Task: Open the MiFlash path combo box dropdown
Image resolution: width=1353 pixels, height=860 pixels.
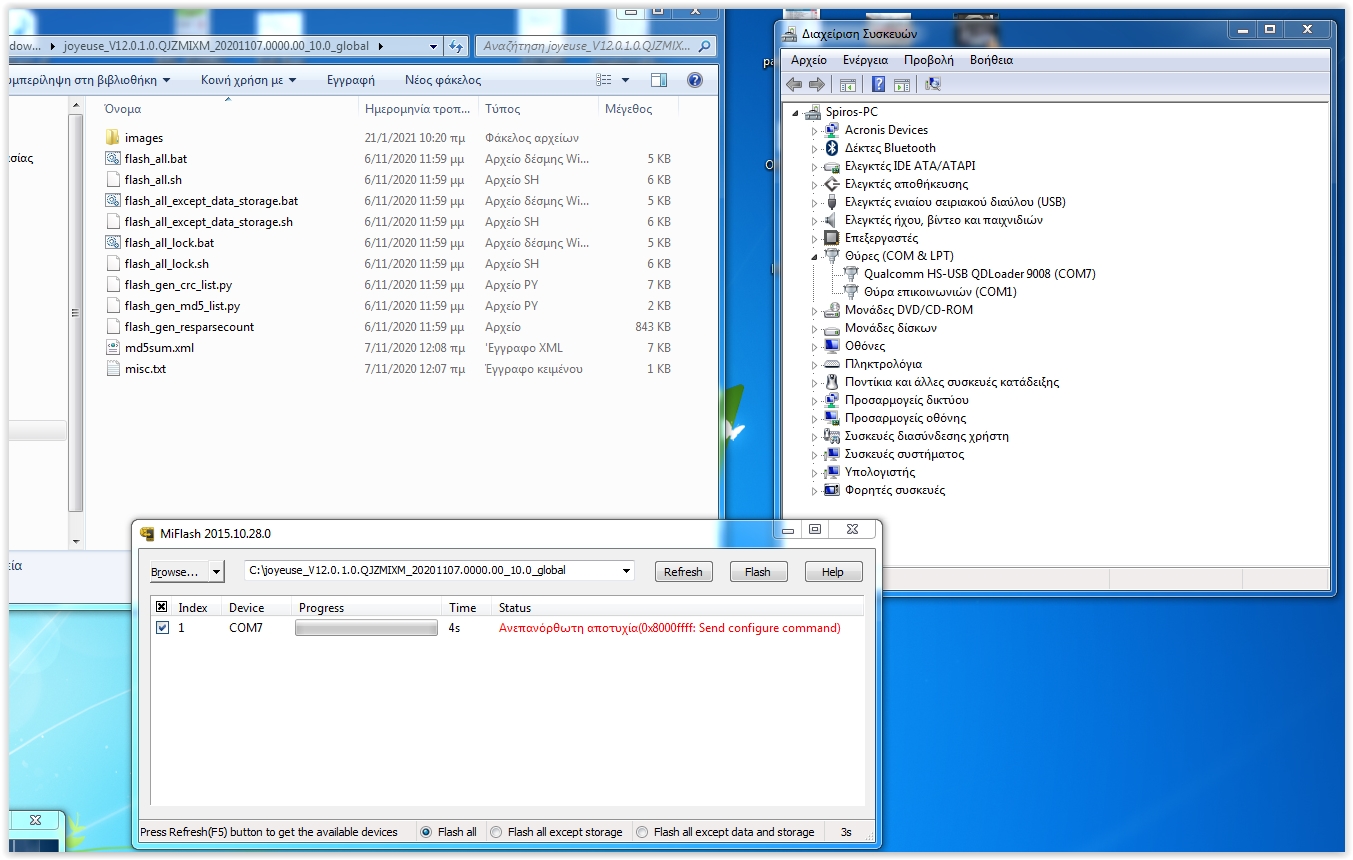Action: pos(627,571)
